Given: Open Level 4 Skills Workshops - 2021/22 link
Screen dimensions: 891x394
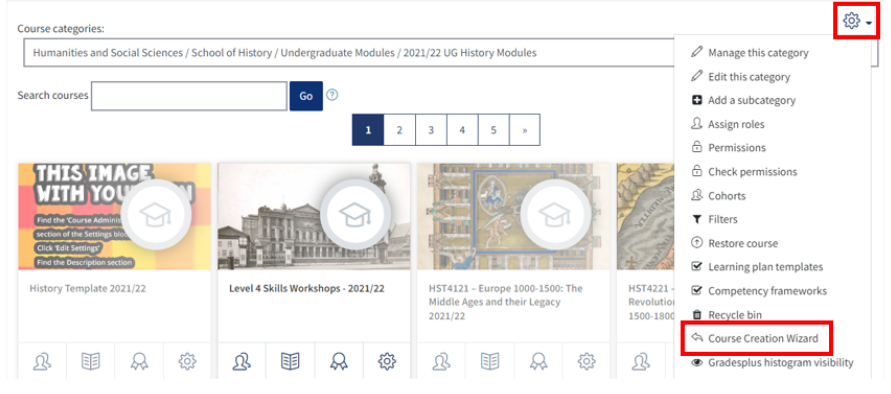Looking at the screenshot, I should pyautogui.click(x=307, y=288).
